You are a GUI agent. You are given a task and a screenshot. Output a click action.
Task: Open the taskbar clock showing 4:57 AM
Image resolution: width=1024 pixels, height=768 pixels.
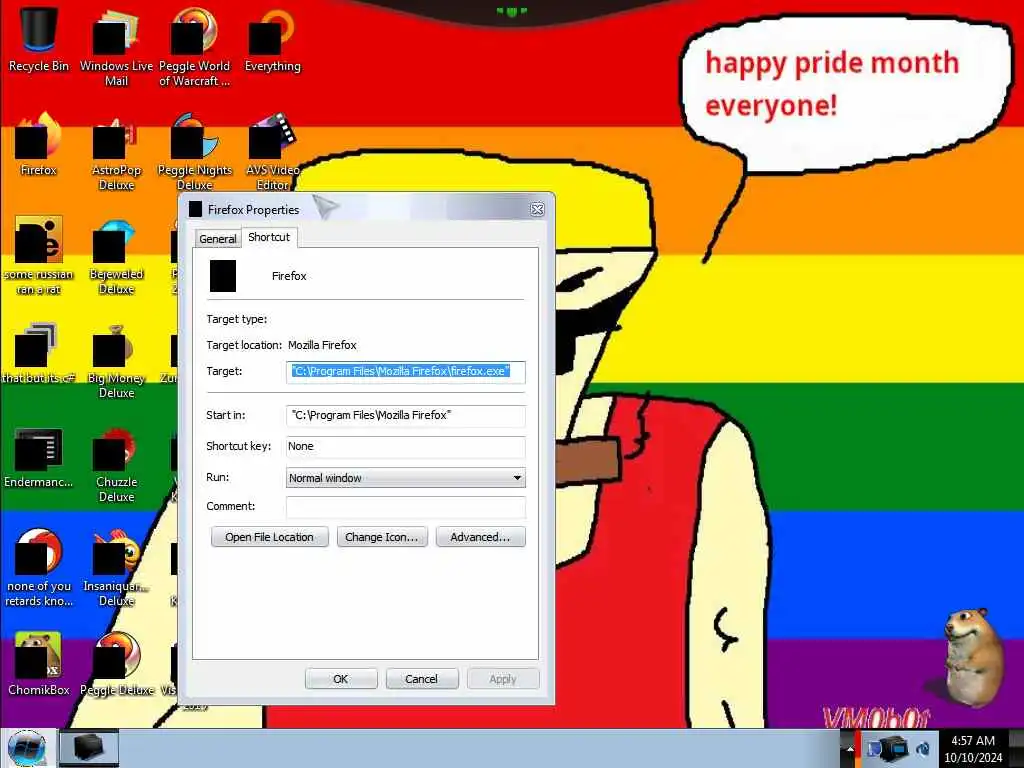click(x=973, y=749)
